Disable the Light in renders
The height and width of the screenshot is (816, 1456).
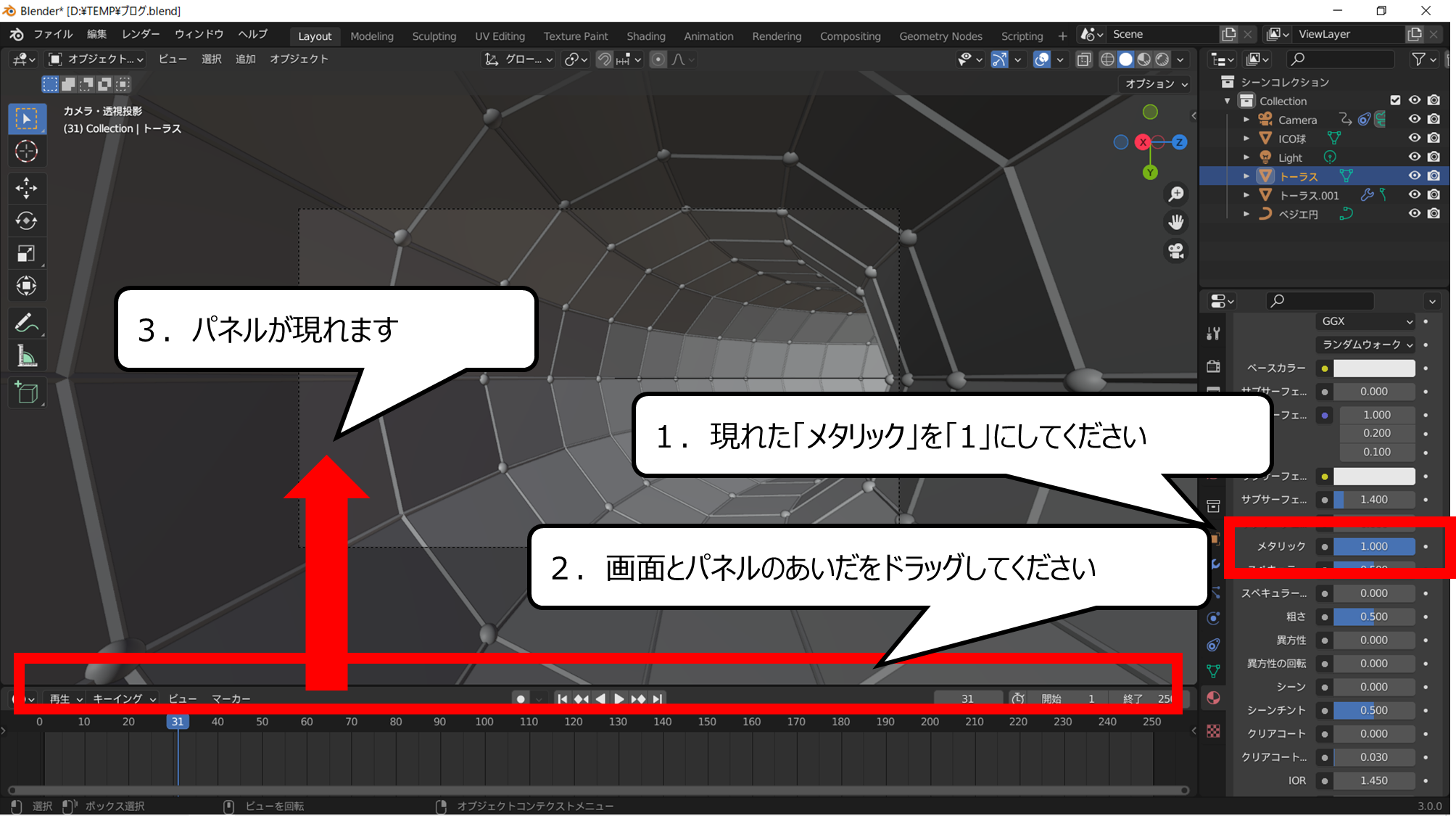(x=1434, y=157)
